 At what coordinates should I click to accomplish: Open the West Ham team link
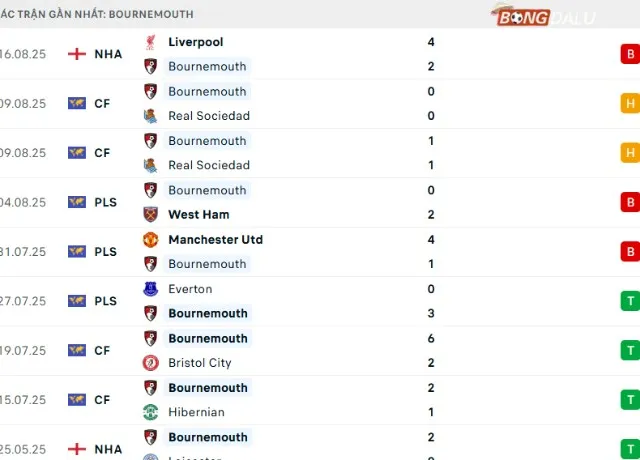pos(199,215)
